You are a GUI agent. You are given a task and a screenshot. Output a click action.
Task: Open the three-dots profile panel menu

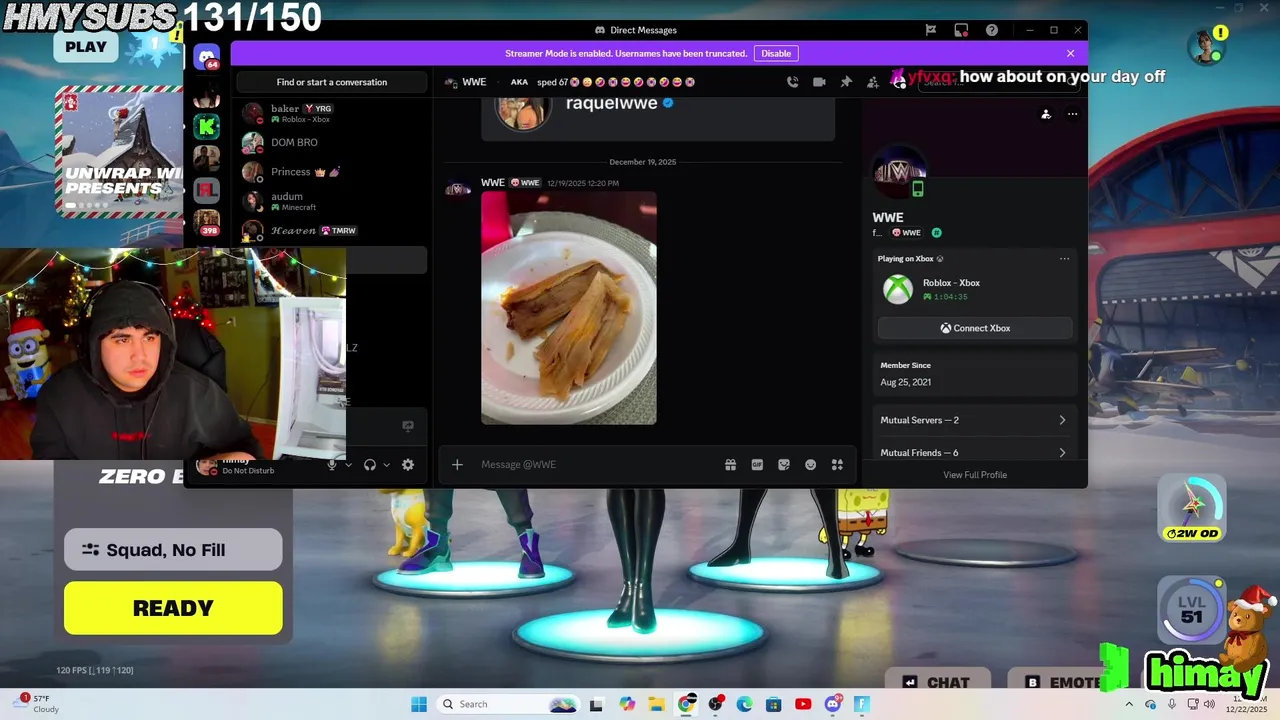click(x=1072, y=114)
